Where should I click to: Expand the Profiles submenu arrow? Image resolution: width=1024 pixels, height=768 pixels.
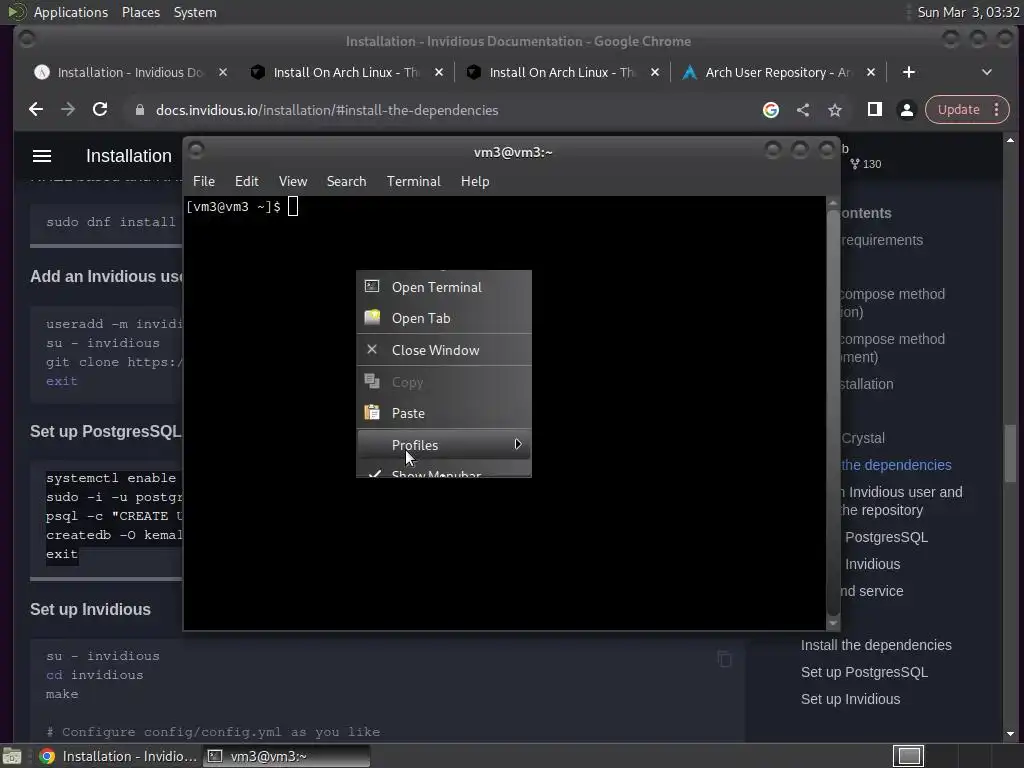coord(517,445)
